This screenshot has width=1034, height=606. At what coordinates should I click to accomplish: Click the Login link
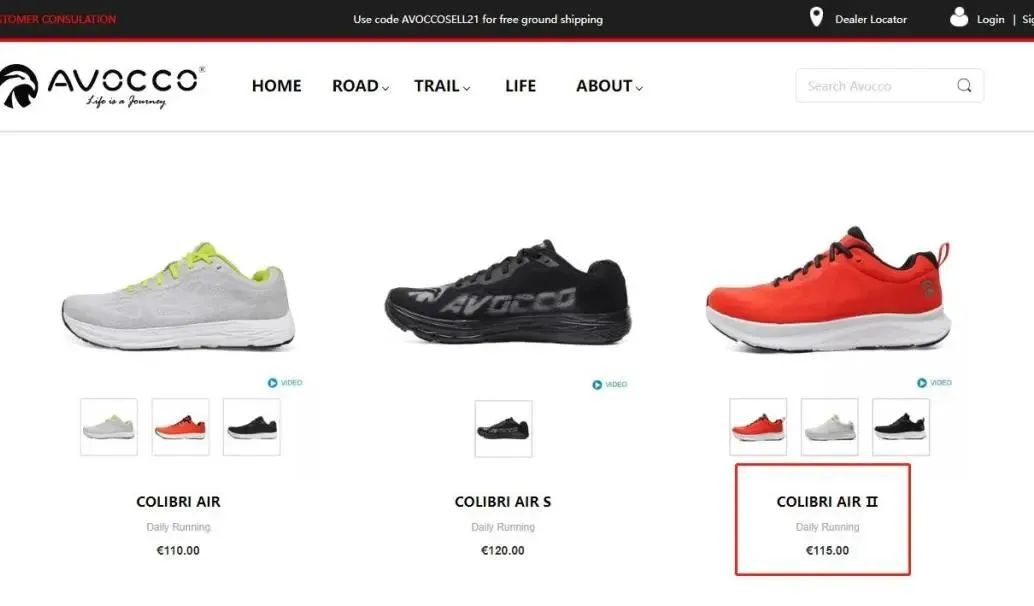point(990,19)
